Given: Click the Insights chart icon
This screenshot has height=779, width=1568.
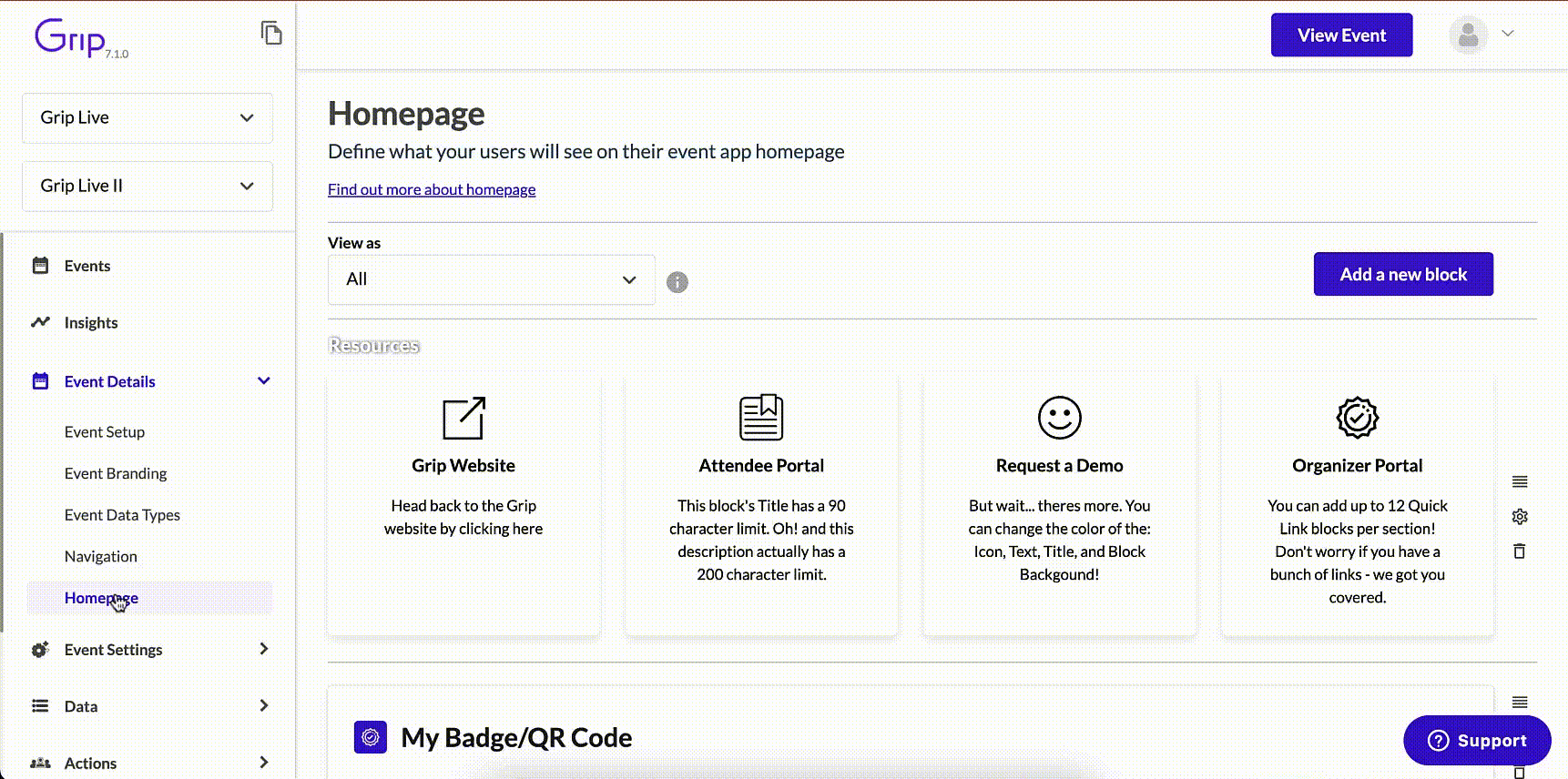Looking at the screenshot, I should click(40, 322).
